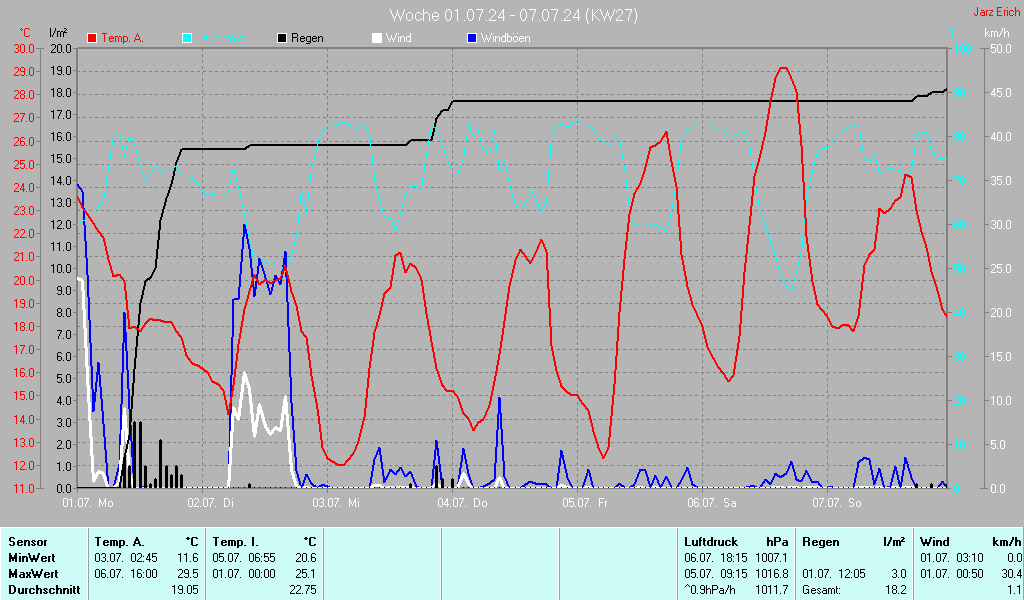The image size is (1024, 600).
Task: Click the blue Windböen legend square
Action: [472, 38]
